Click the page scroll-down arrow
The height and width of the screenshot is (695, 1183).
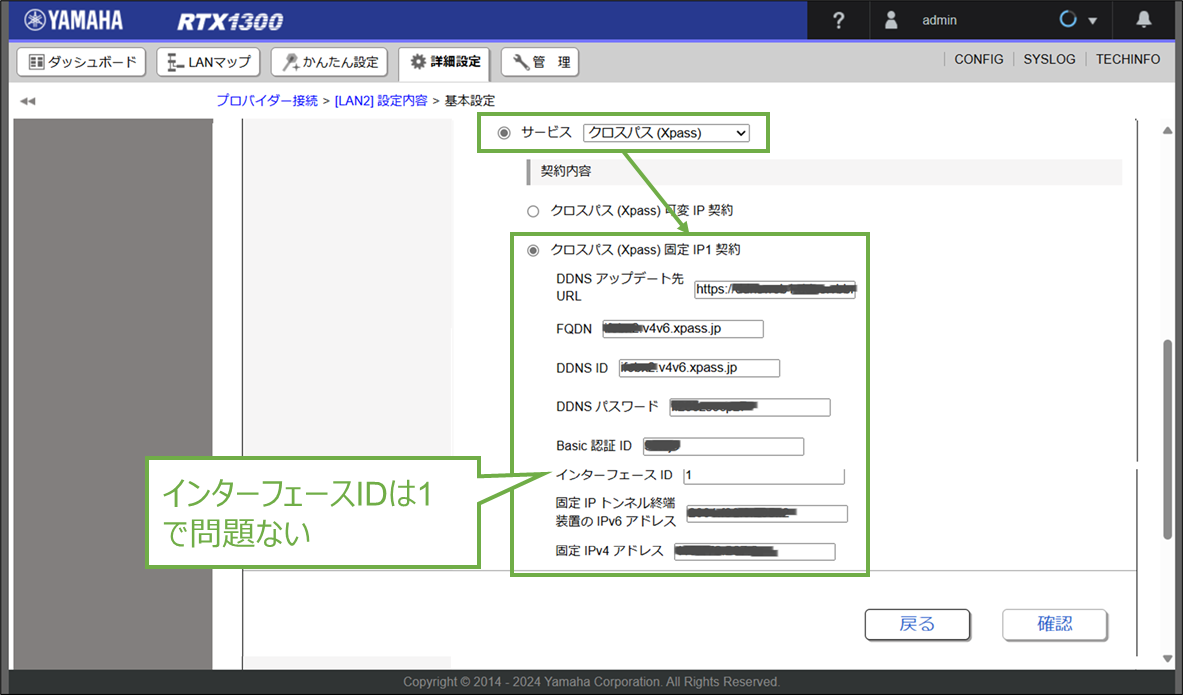point(1167,659)
